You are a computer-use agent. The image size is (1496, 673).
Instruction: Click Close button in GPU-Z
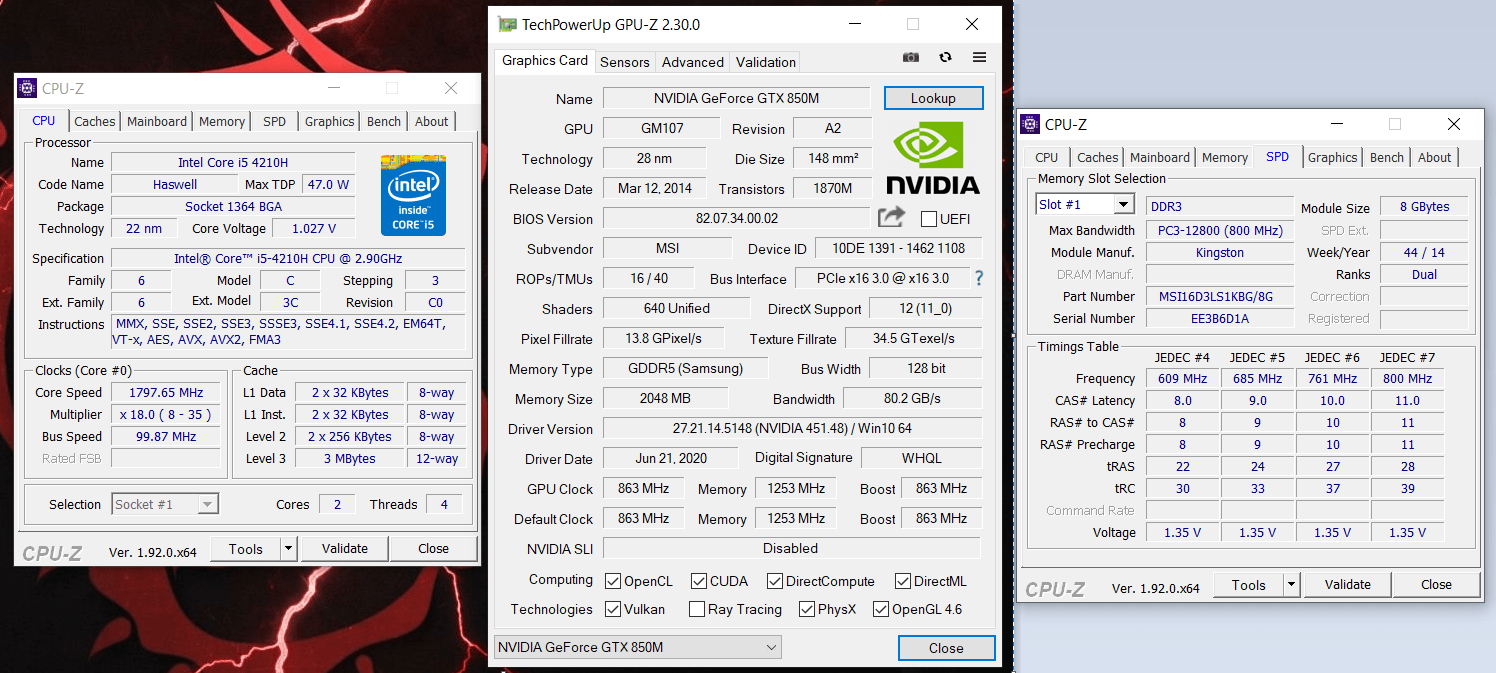coord(946,648)
